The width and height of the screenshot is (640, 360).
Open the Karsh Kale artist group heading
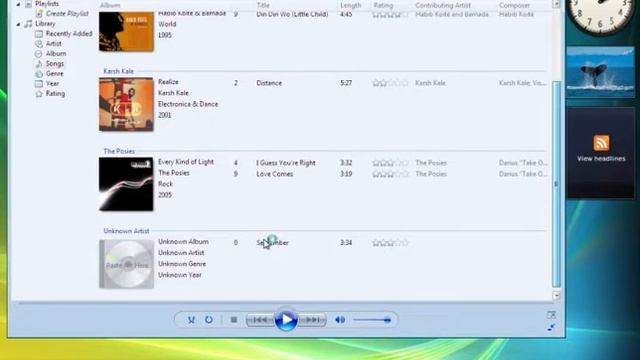[x=118, y=71]
